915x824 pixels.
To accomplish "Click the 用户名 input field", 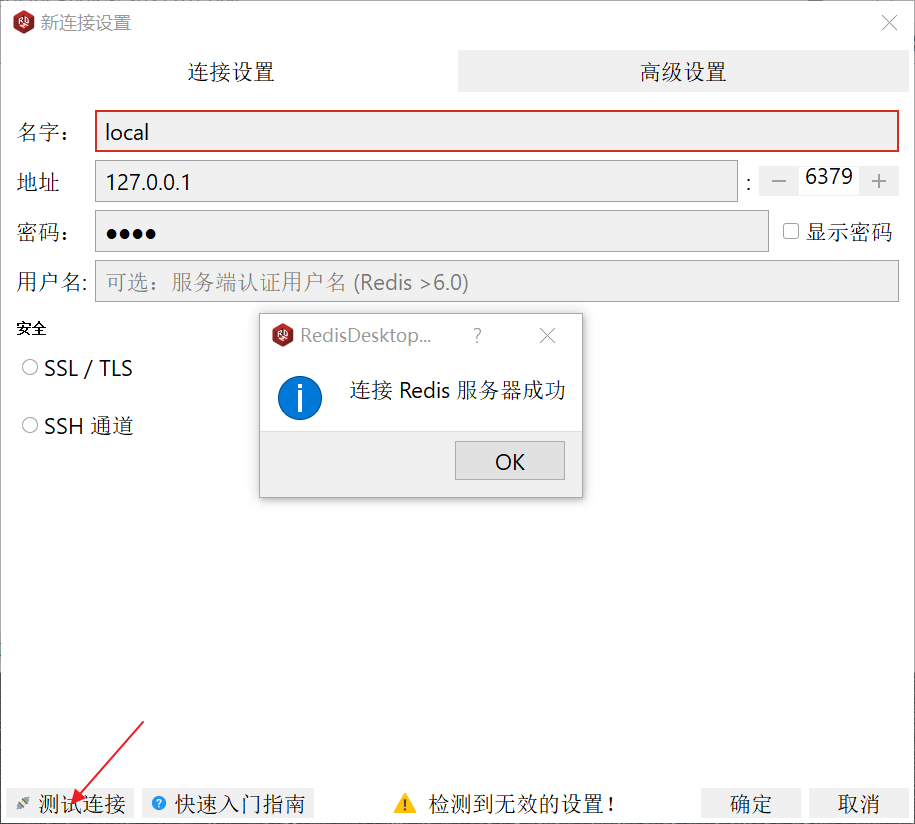I will coord(496,282).
